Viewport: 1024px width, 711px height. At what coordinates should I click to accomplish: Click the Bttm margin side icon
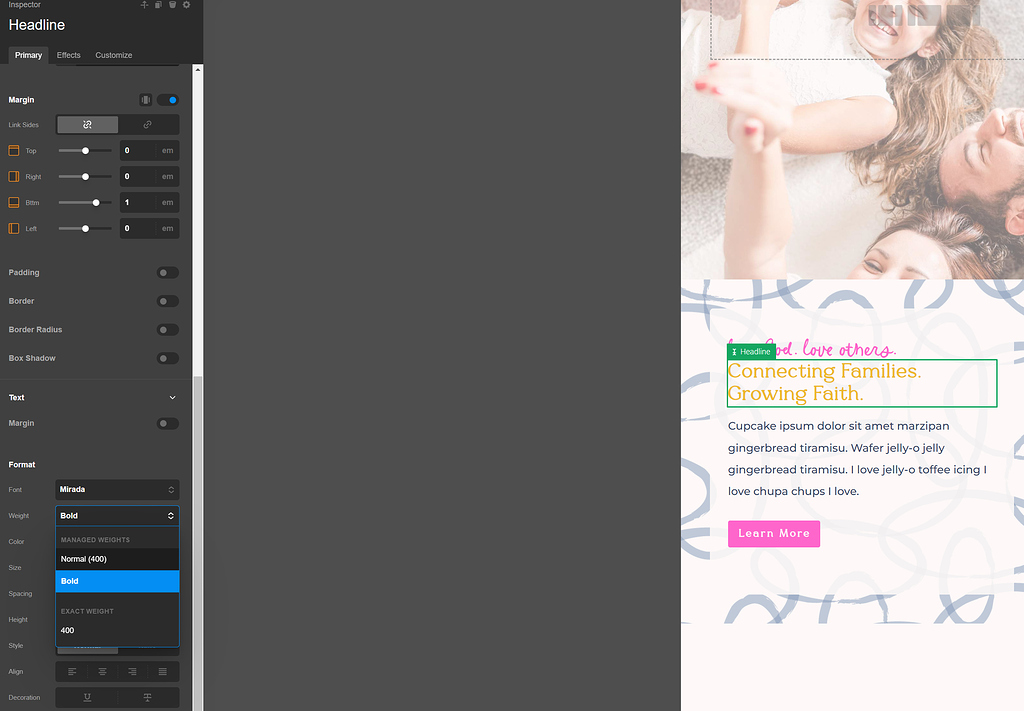[12, 202]
